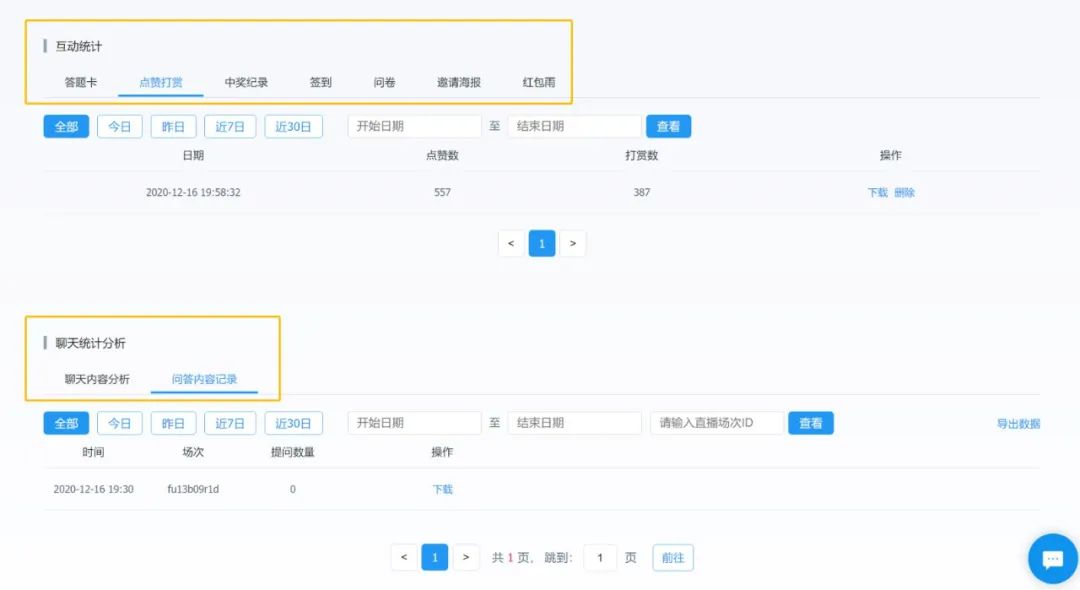Image resolution: width=1080 pixels, height=590 pixels.
Task: Click 开始日期 field in the chat statistics section
Action: 414,423
